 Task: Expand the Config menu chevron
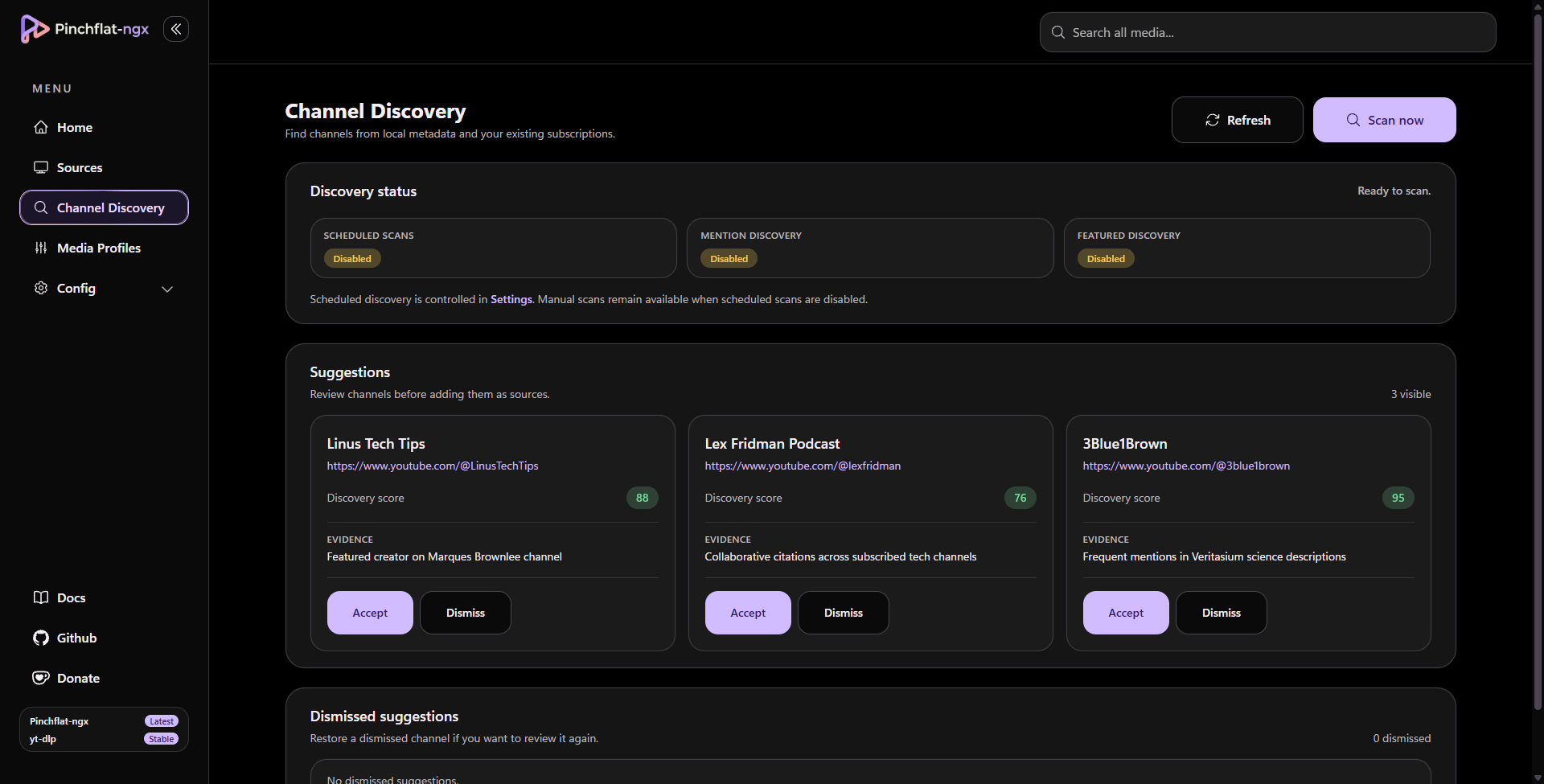click(x=167, y=289)
